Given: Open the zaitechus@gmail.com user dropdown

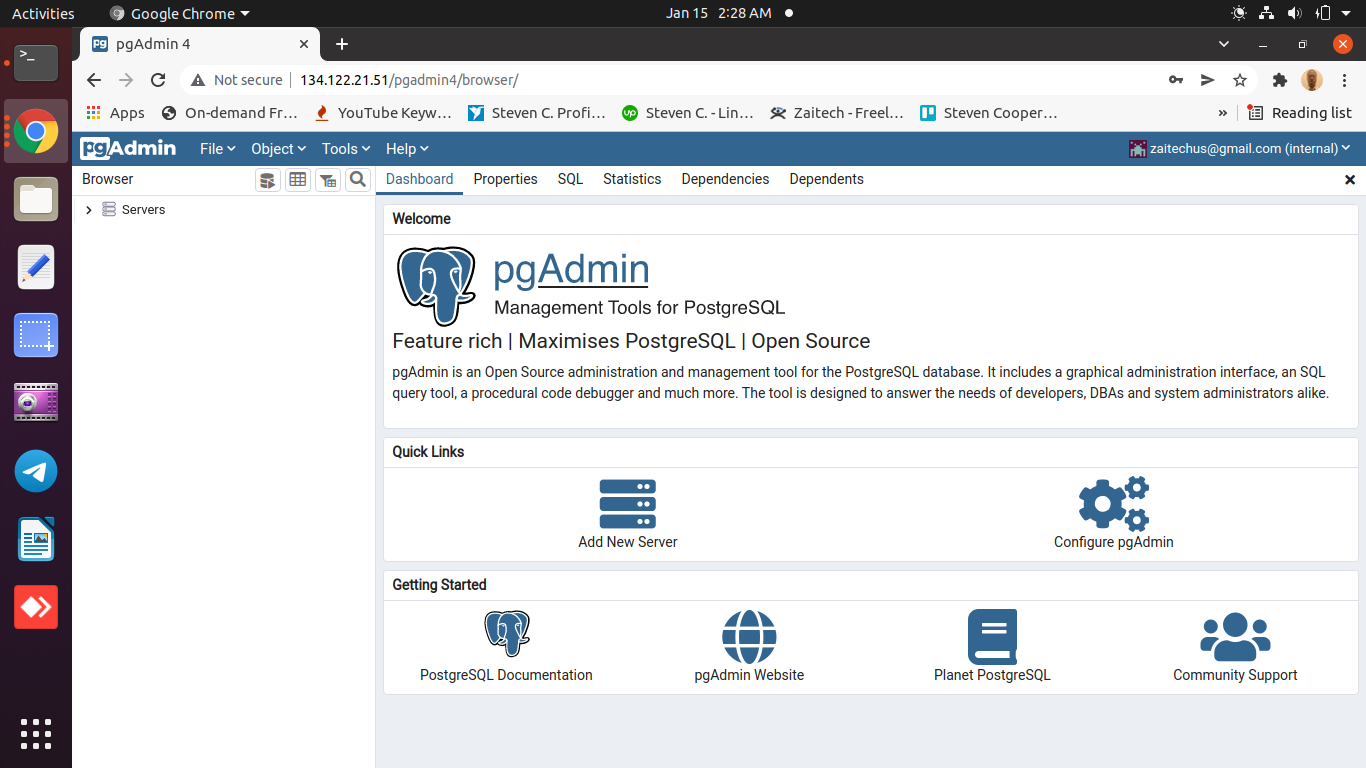Looking at the screenshot, I should tap(1240, 148).
